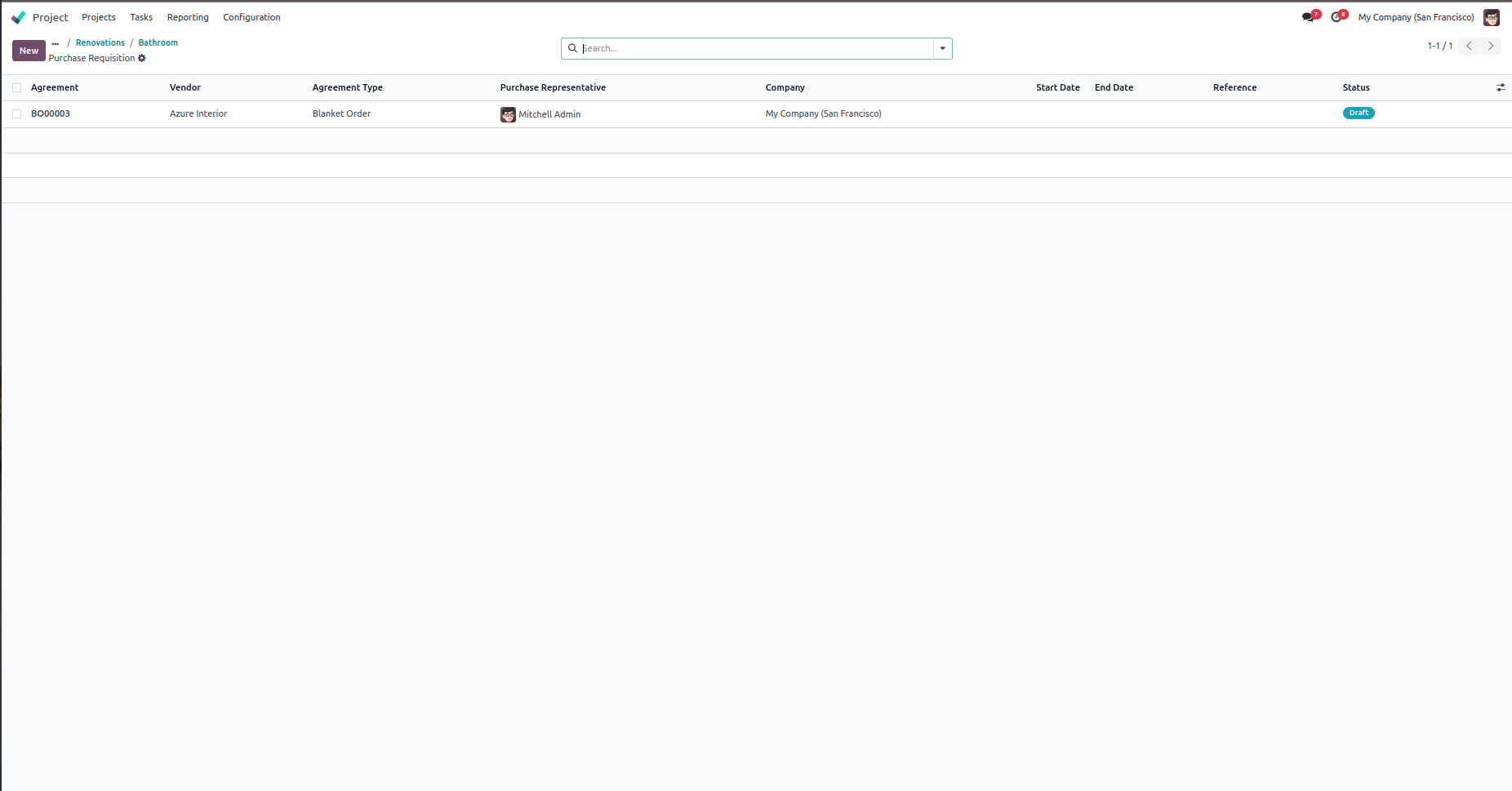
Task: Focus the Search input field
Action: (755, 48)
